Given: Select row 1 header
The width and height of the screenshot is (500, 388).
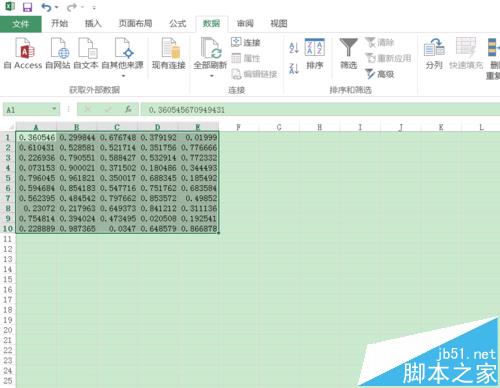Looking at the screenshot, I should coord(8,137).
